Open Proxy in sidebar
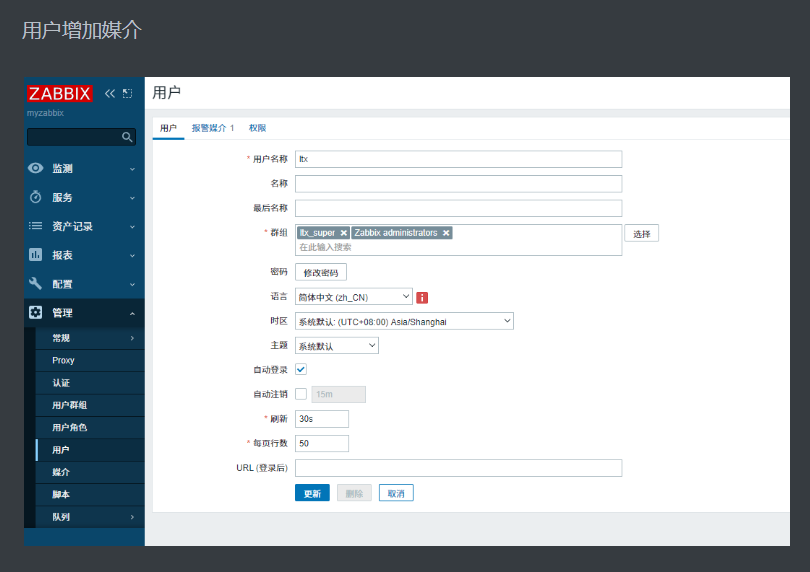810x572 pixels. [90, 360]
